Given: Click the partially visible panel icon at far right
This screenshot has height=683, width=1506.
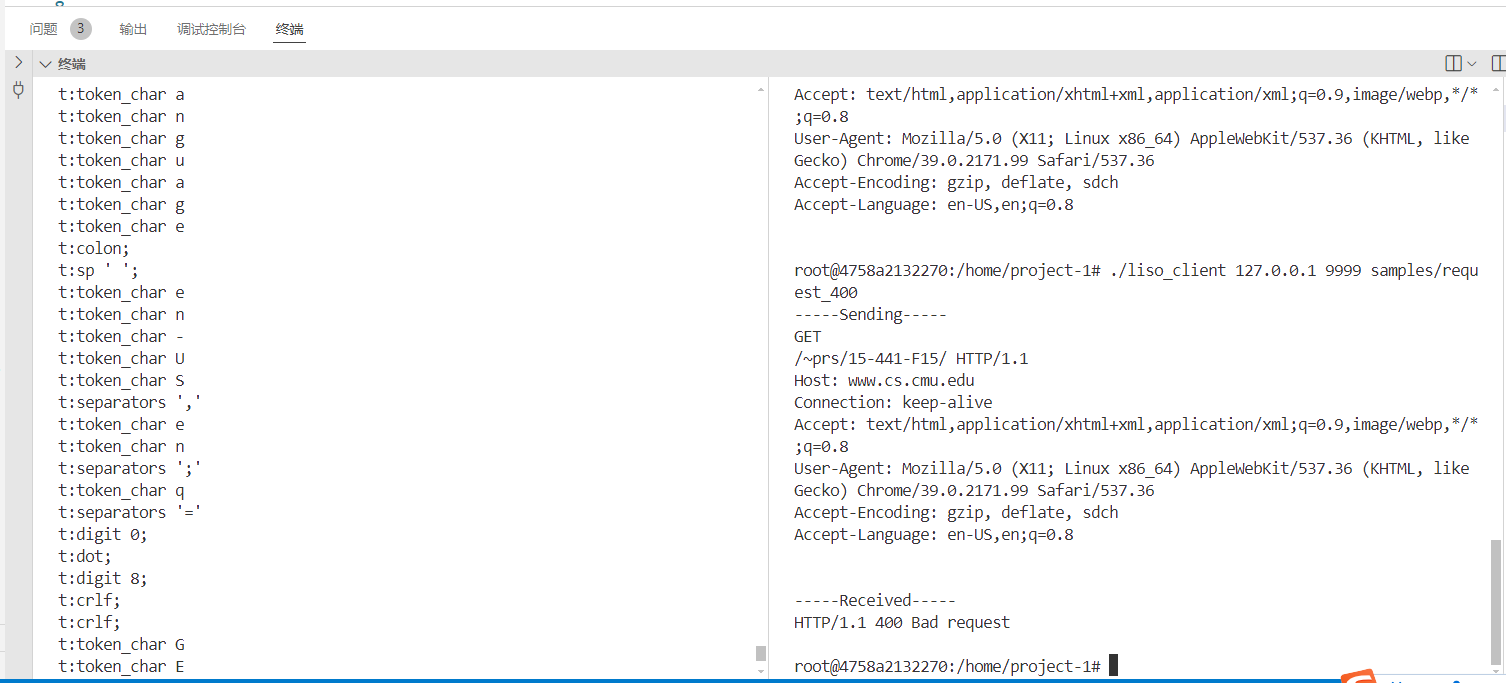Looking at the screenshot, I should coord(1498,64).
